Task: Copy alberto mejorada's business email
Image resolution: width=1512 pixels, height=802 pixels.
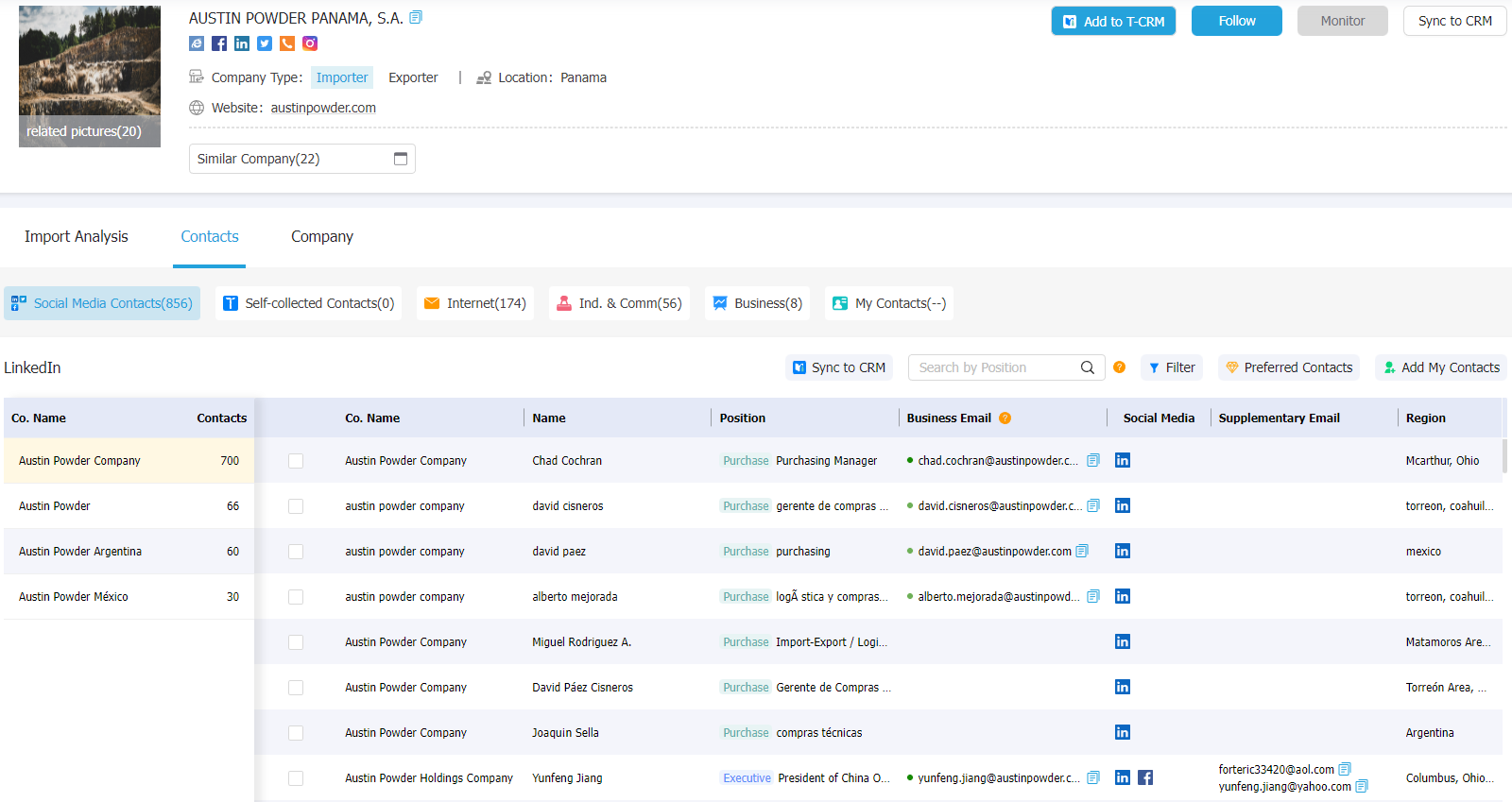Action: click(x=1093, y=596)
